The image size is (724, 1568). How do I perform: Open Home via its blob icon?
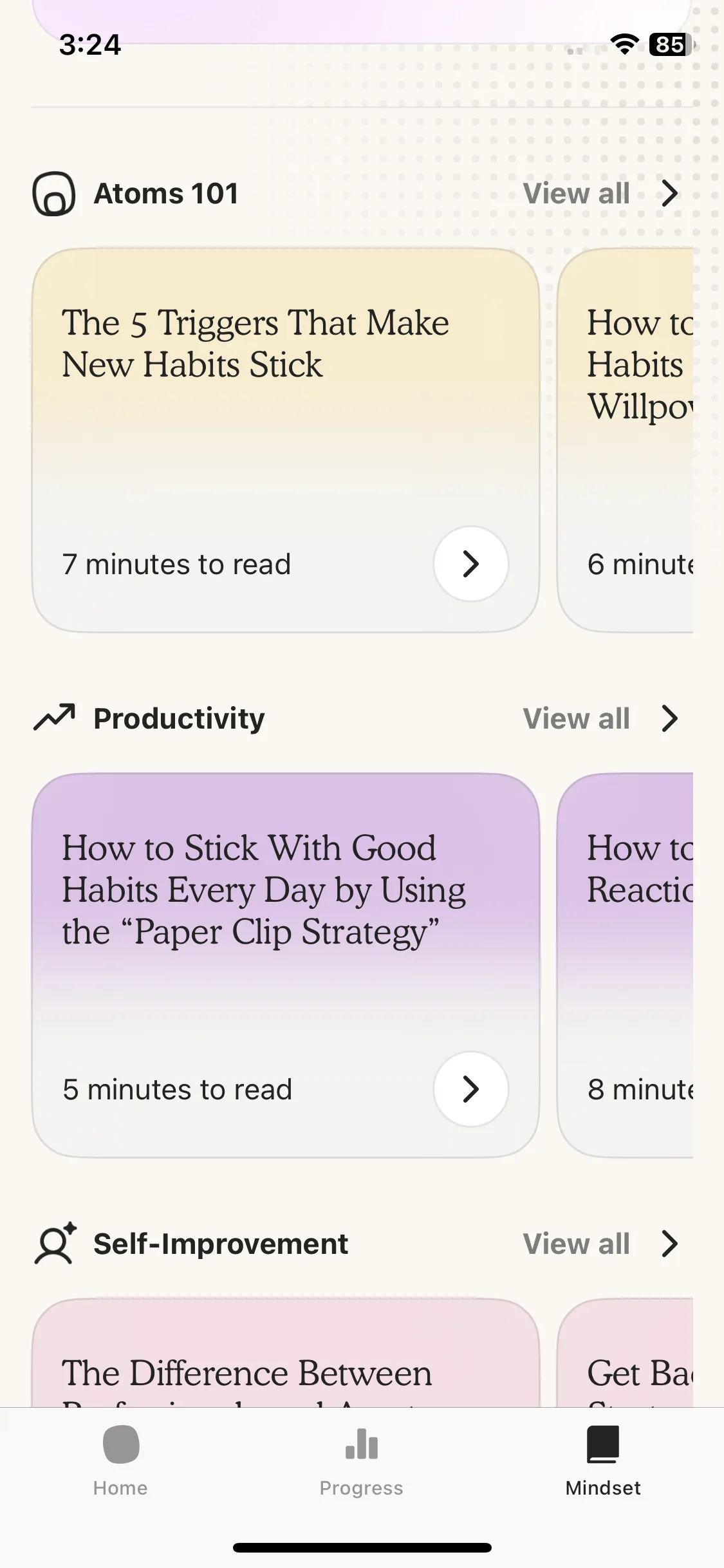121,1444
